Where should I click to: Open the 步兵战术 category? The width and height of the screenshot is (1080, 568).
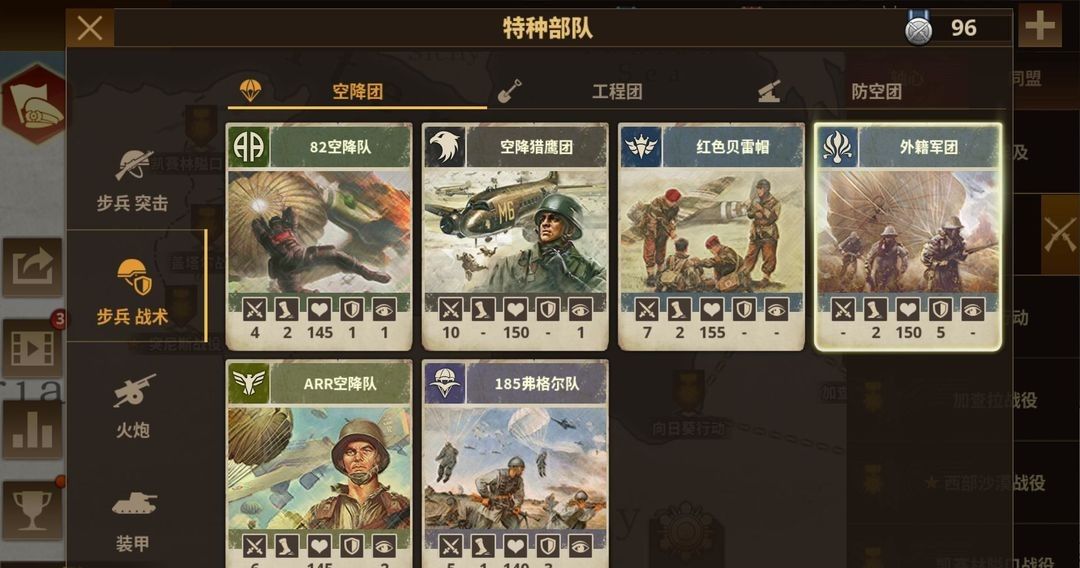click(x=133, y=291)
